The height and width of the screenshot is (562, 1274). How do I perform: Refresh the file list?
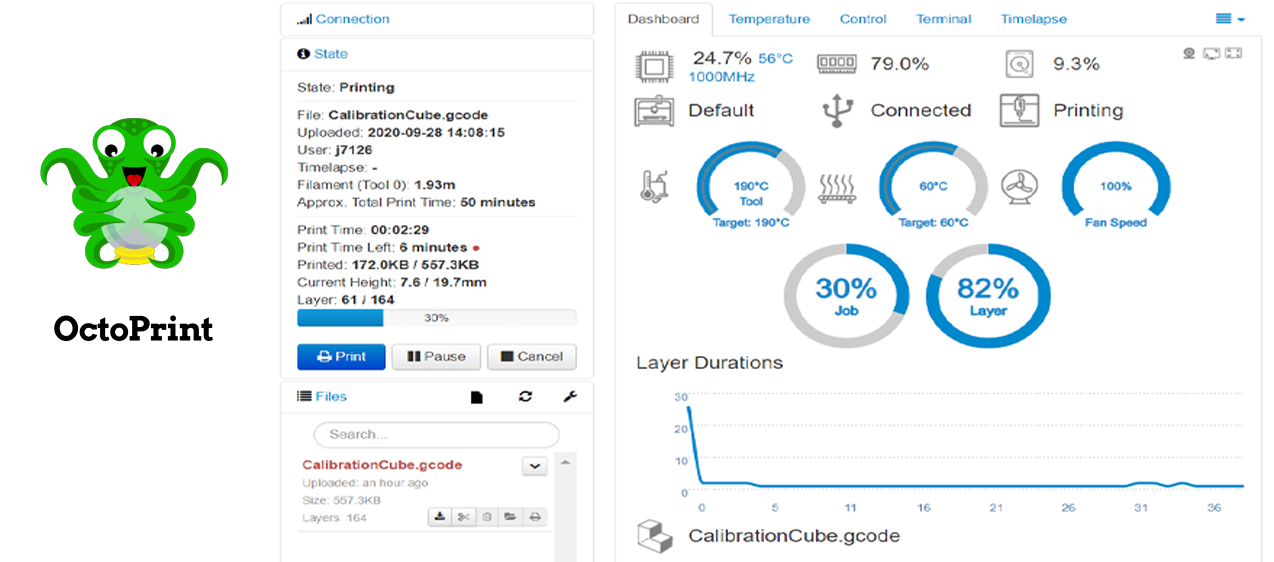525,397
